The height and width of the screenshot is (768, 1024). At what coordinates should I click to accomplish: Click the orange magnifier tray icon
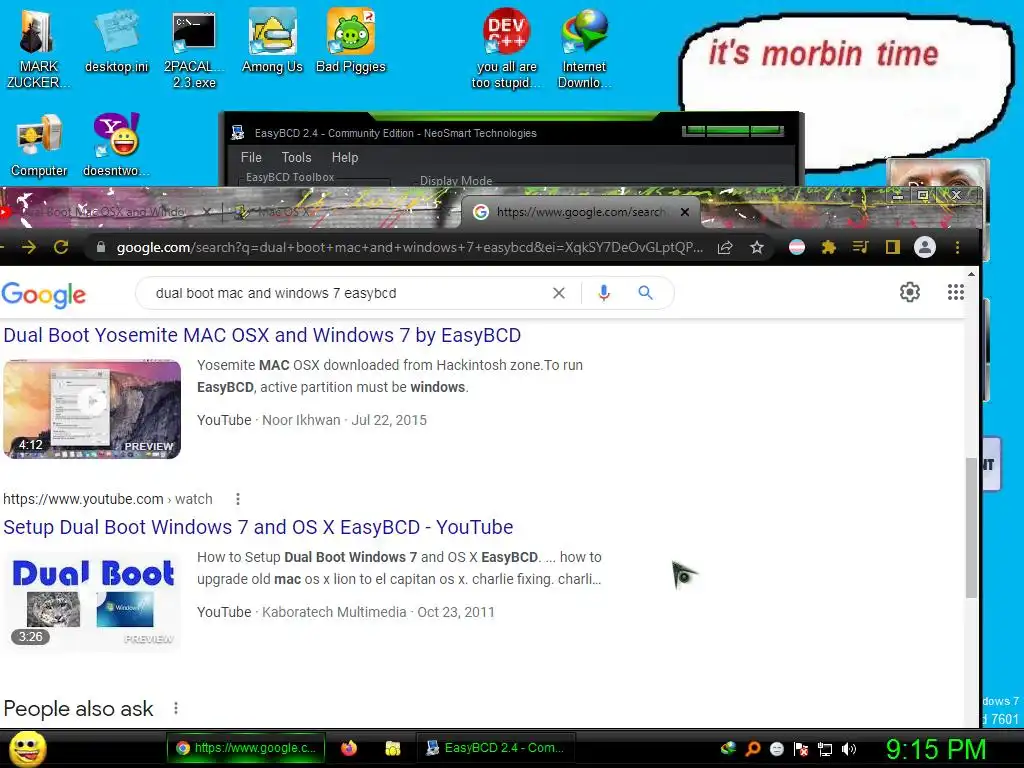(752, 748)
